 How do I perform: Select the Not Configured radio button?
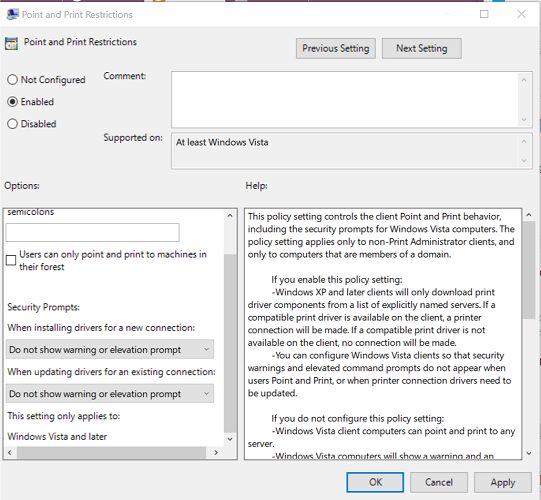coord(12,80)
